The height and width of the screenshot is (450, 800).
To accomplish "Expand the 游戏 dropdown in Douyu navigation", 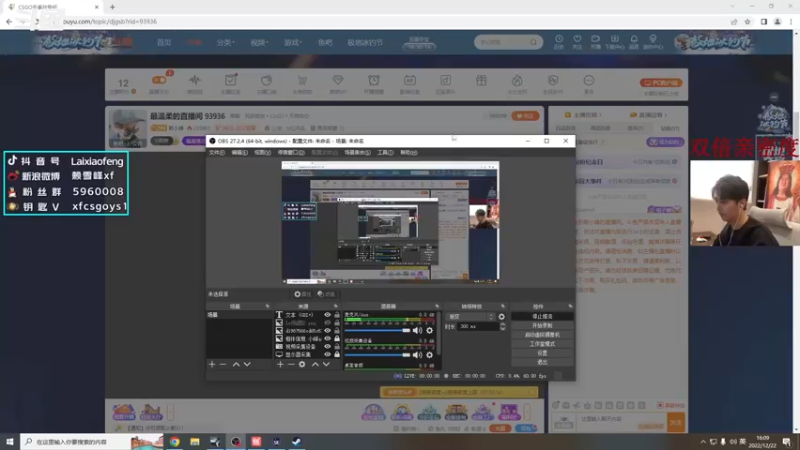I will [293, 42].
